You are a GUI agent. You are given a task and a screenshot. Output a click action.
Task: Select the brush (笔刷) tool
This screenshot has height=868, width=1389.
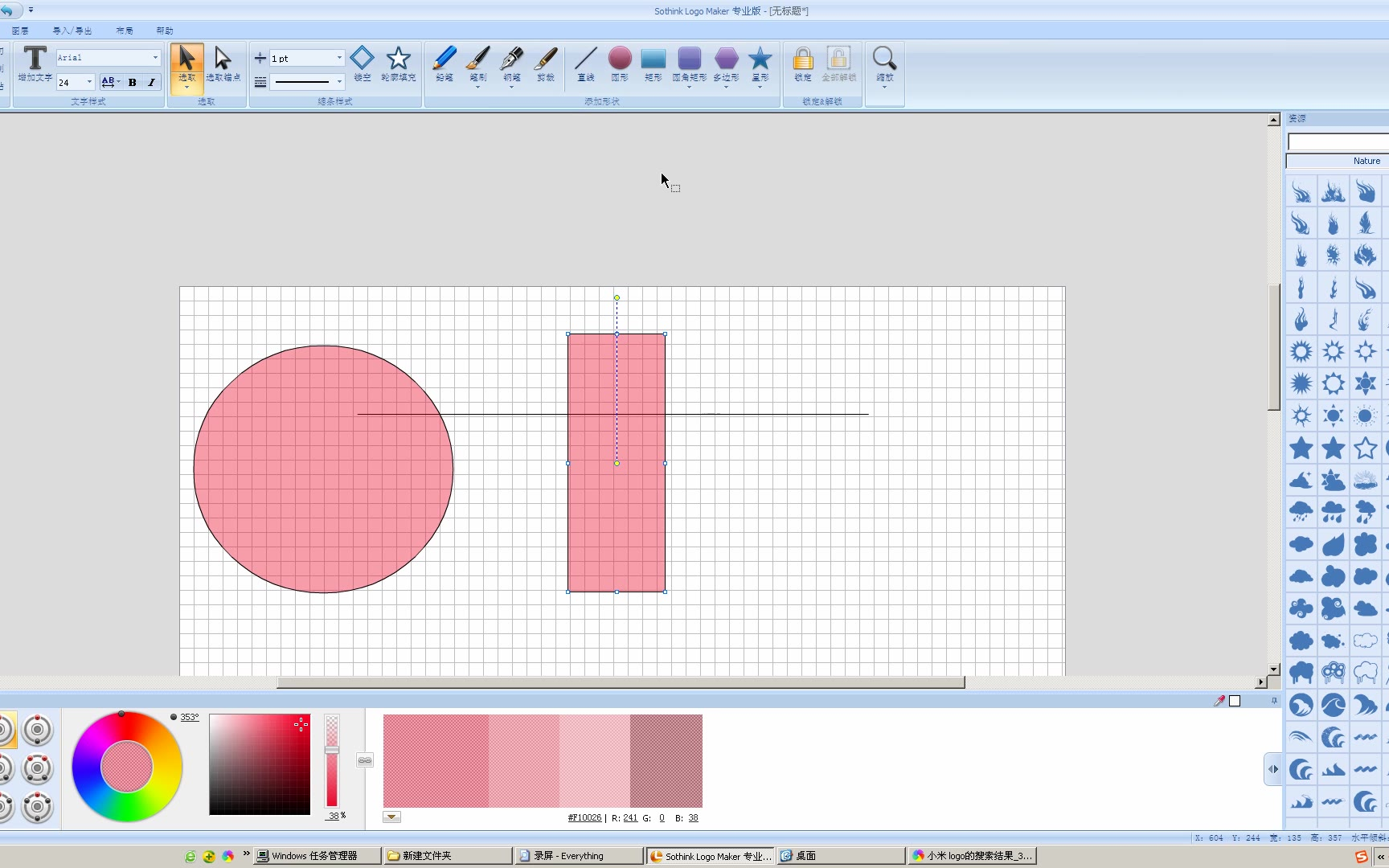click(x=477, y=63)
